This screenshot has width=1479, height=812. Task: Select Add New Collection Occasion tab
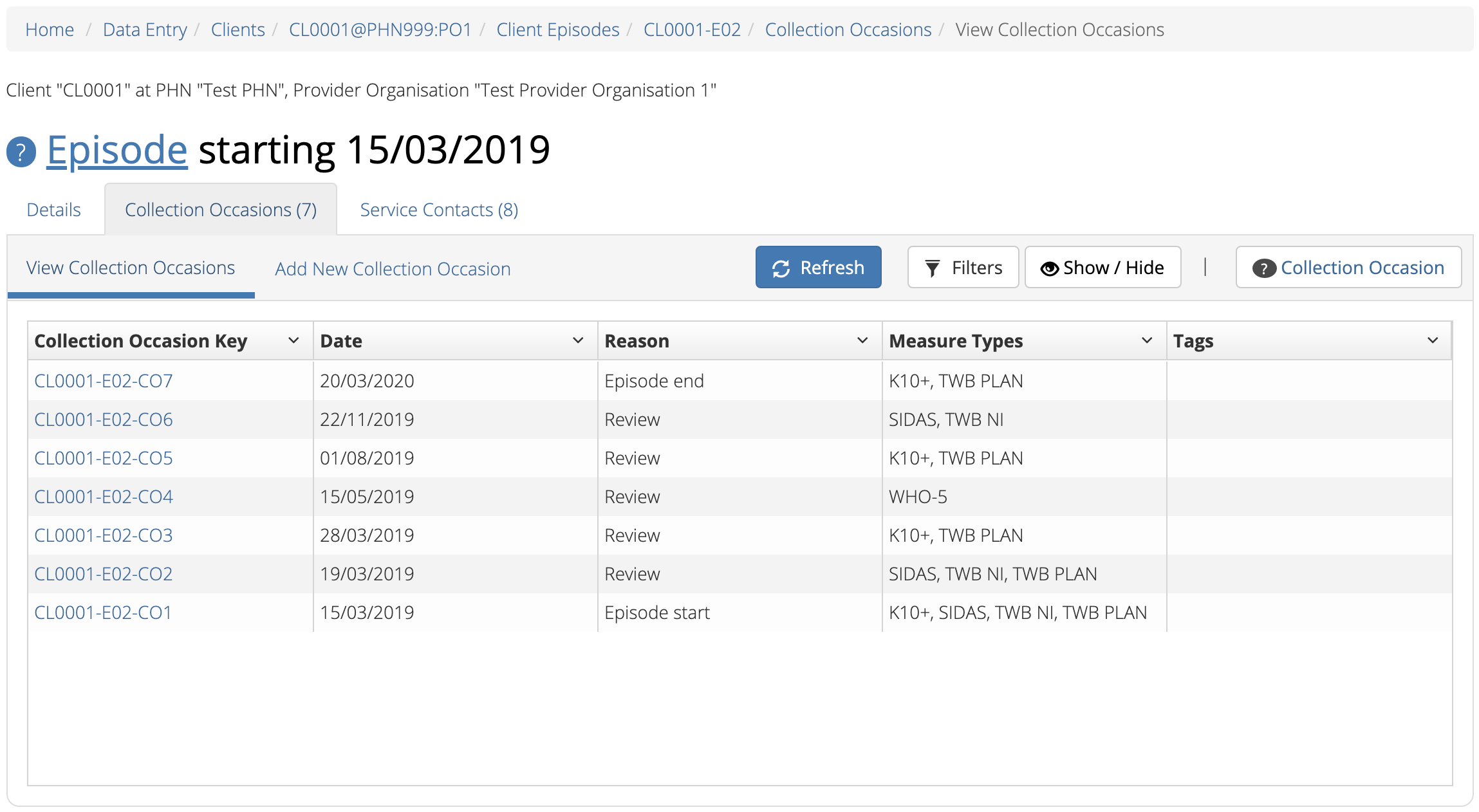(393, 269)
